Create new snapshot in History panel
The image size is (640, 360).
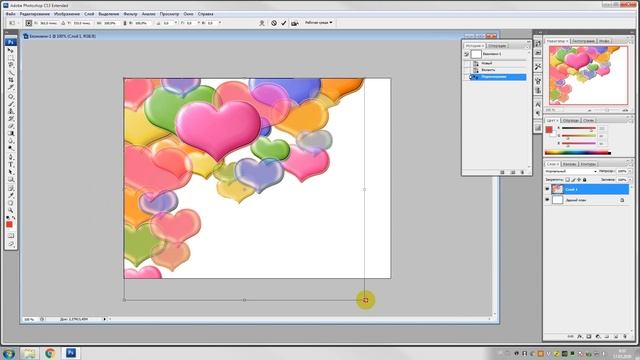(x=513, y=172)
